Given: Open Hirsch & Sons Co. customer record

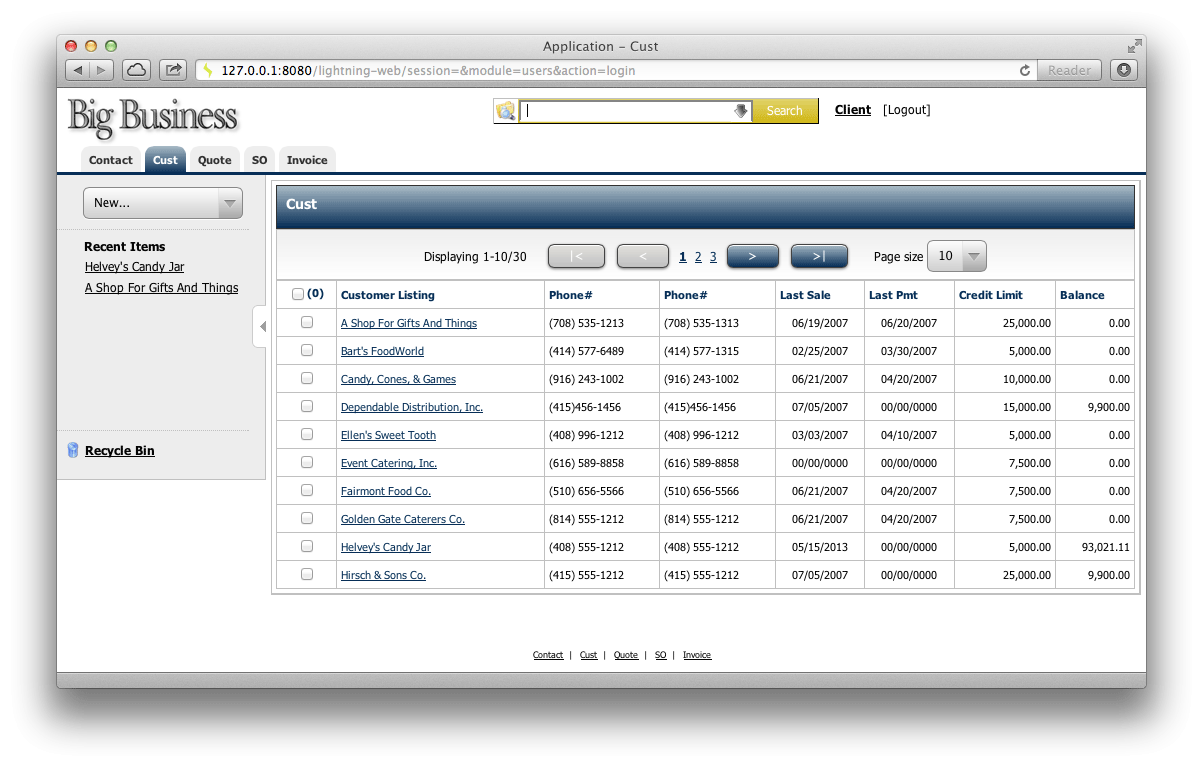Looking at the screenshot, I should coord(383,575).
